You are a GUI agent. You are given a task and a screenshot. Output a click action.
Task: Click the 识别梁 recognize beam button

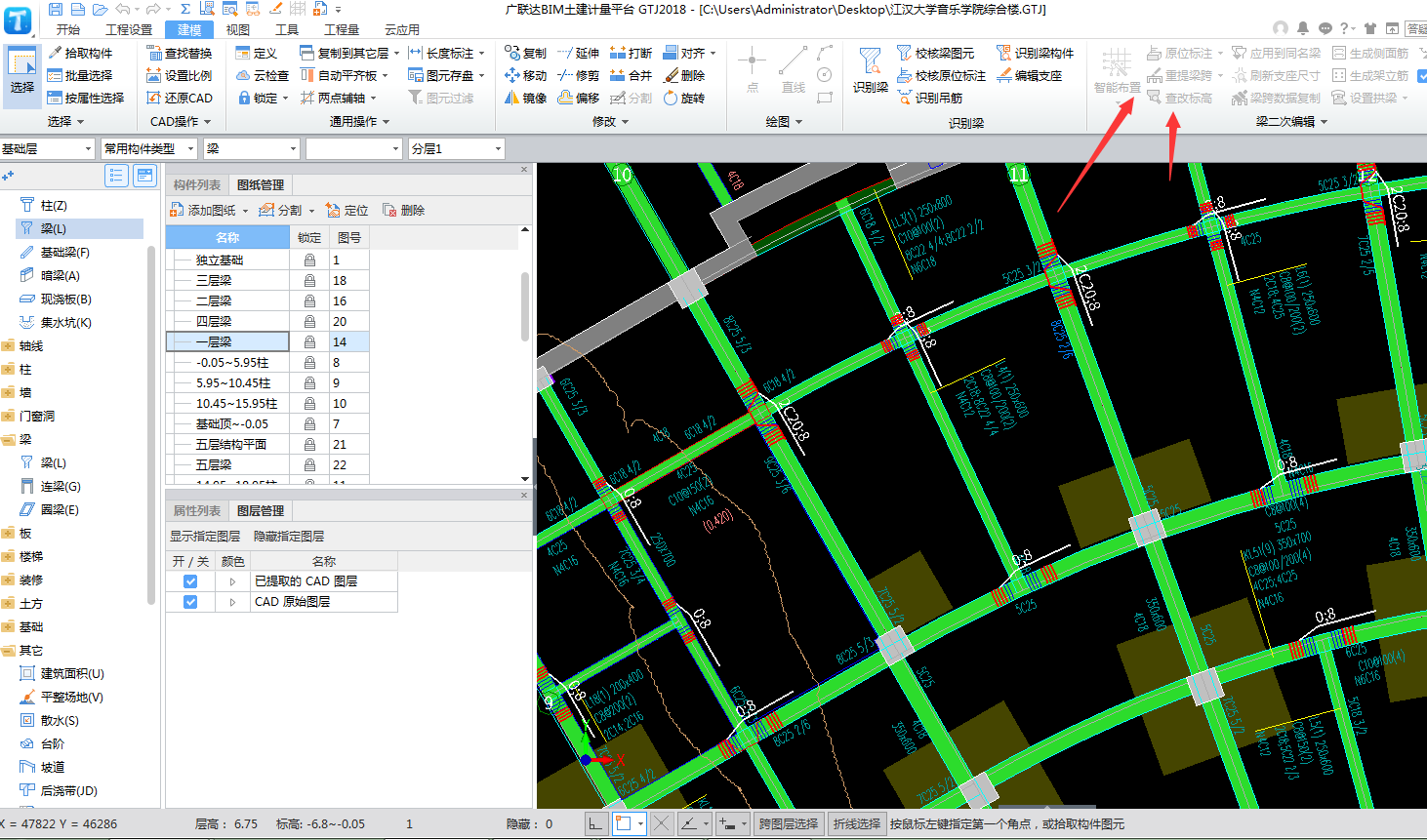(870, 70)
